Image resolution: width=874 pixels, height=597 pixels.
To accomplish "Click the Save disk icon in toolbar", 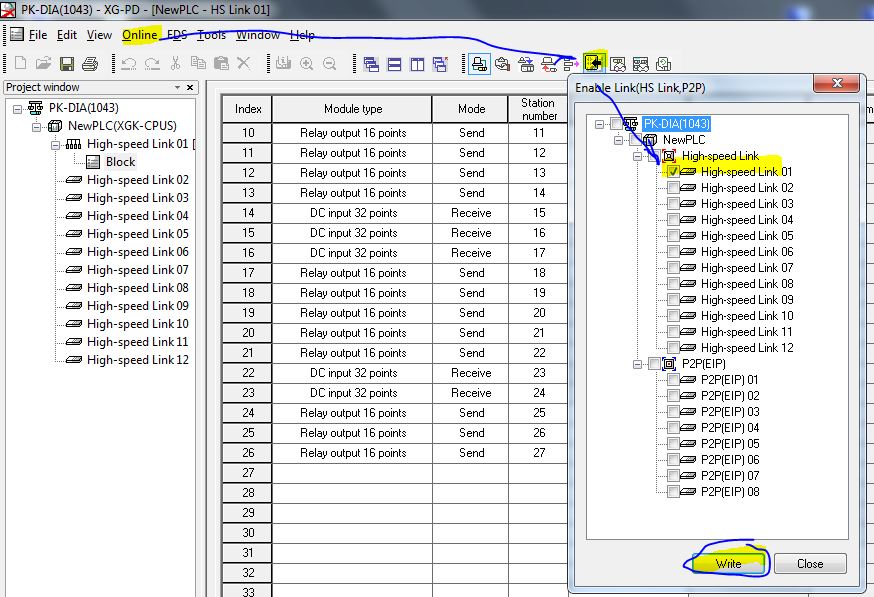I will pyautogui.click(x=67, y=64).
